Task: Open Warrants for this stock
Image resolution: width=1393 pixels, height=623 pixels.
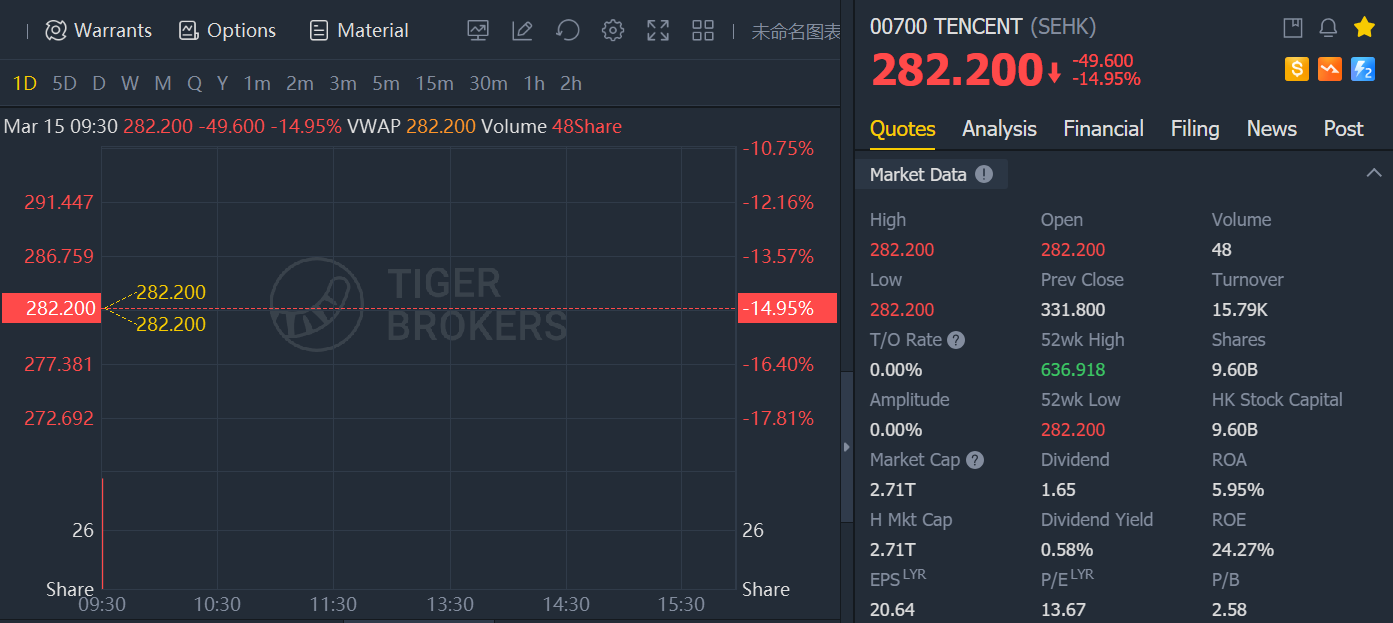Action: pyautogui.click(x=99, y=31)
